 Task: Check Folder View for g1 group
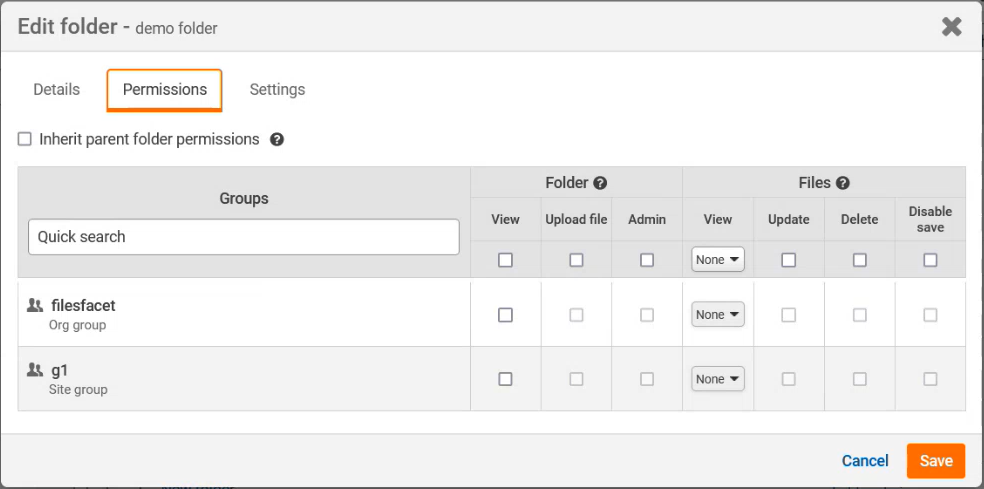click(x=505, y=379)
